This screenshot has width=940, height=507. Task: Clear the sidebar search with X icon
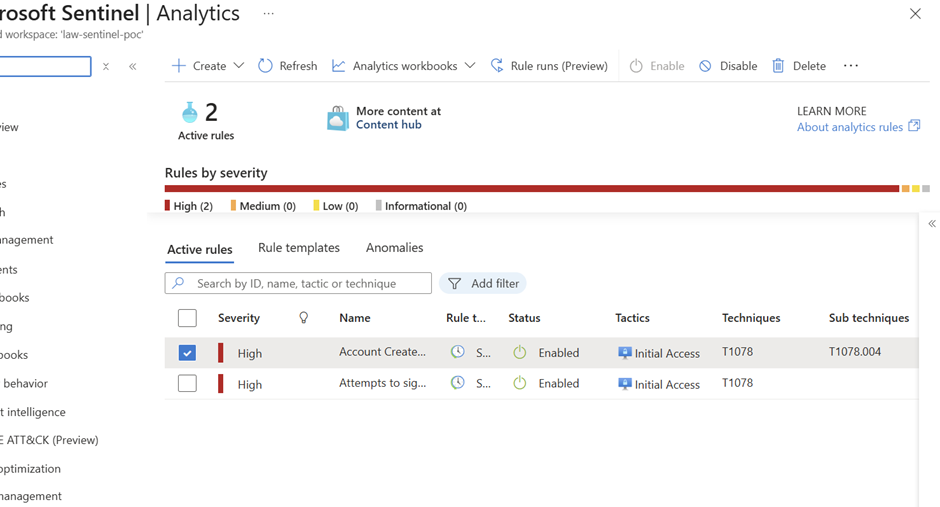(106, 67)
